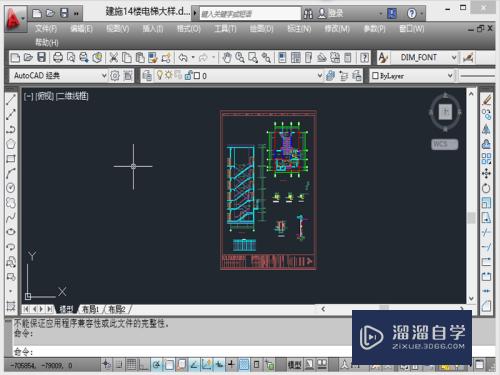Switch to the 布局2 layout tab
Screen dimensions: 500x375
pyautogui.click(x=117, y=309)
